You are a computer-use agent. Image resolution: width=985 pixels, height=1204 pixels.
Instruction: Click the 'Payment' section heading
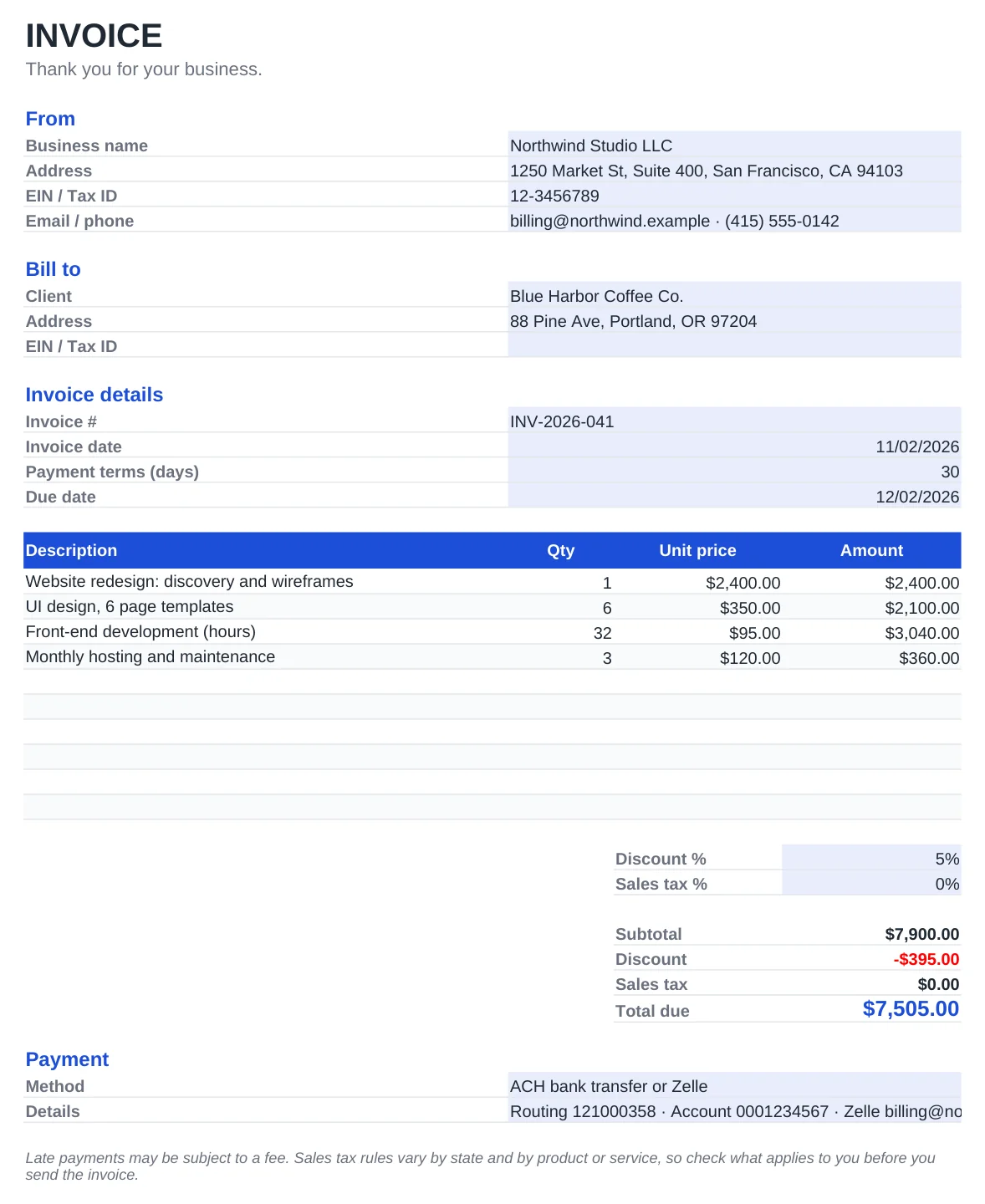(67, 1059)
